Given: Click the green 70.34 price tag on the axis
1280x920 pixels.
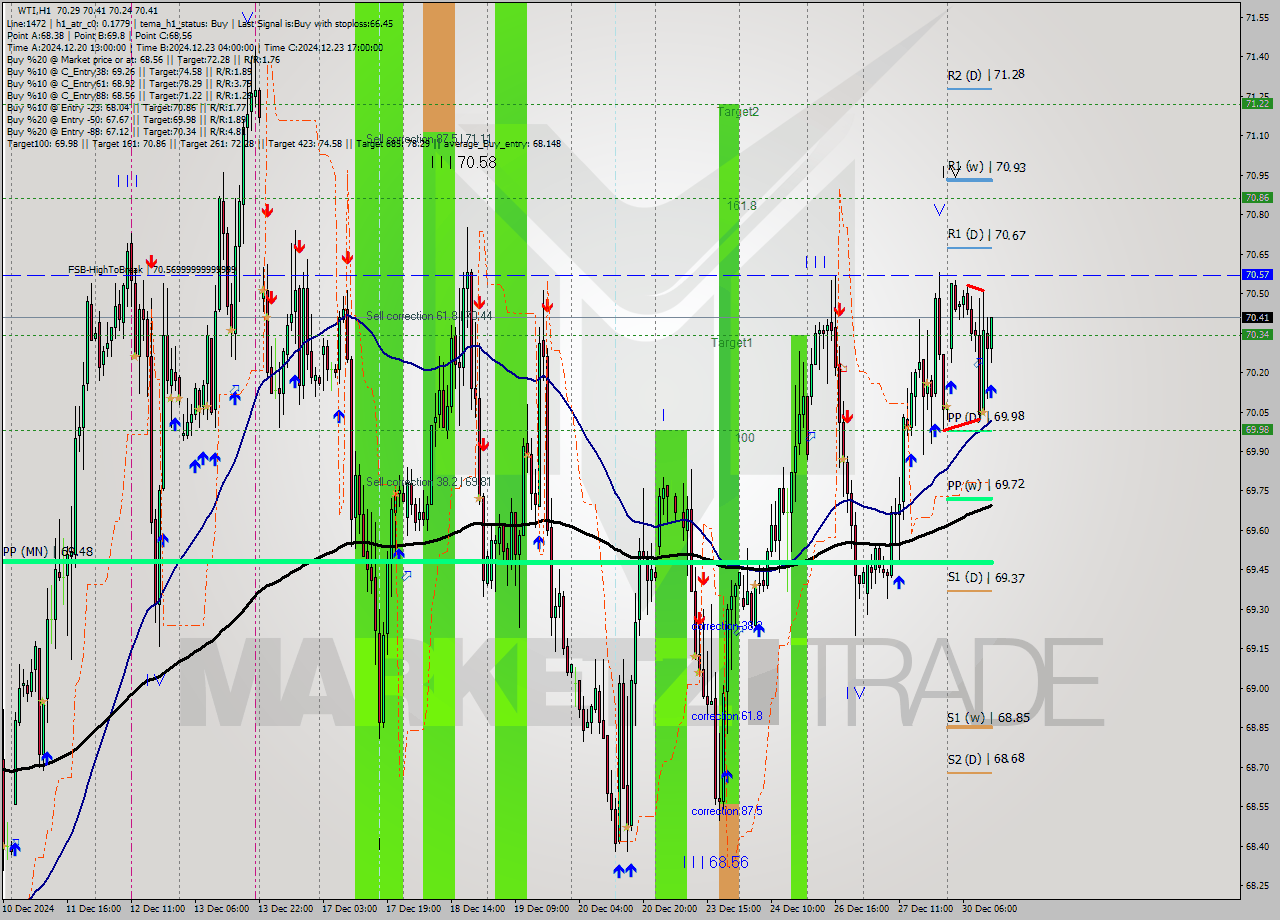Looking at the screenshot, I should pos(1257,334).
